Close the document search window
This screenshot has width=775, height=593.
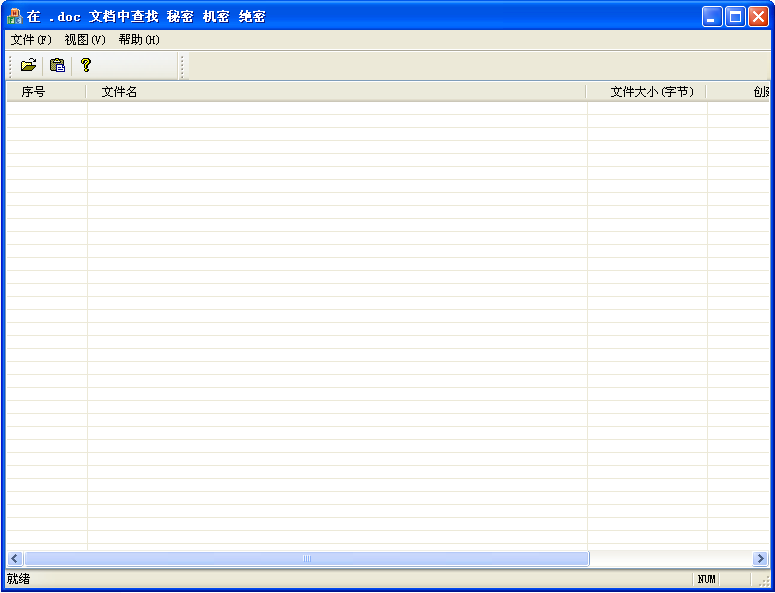(758, 17)
